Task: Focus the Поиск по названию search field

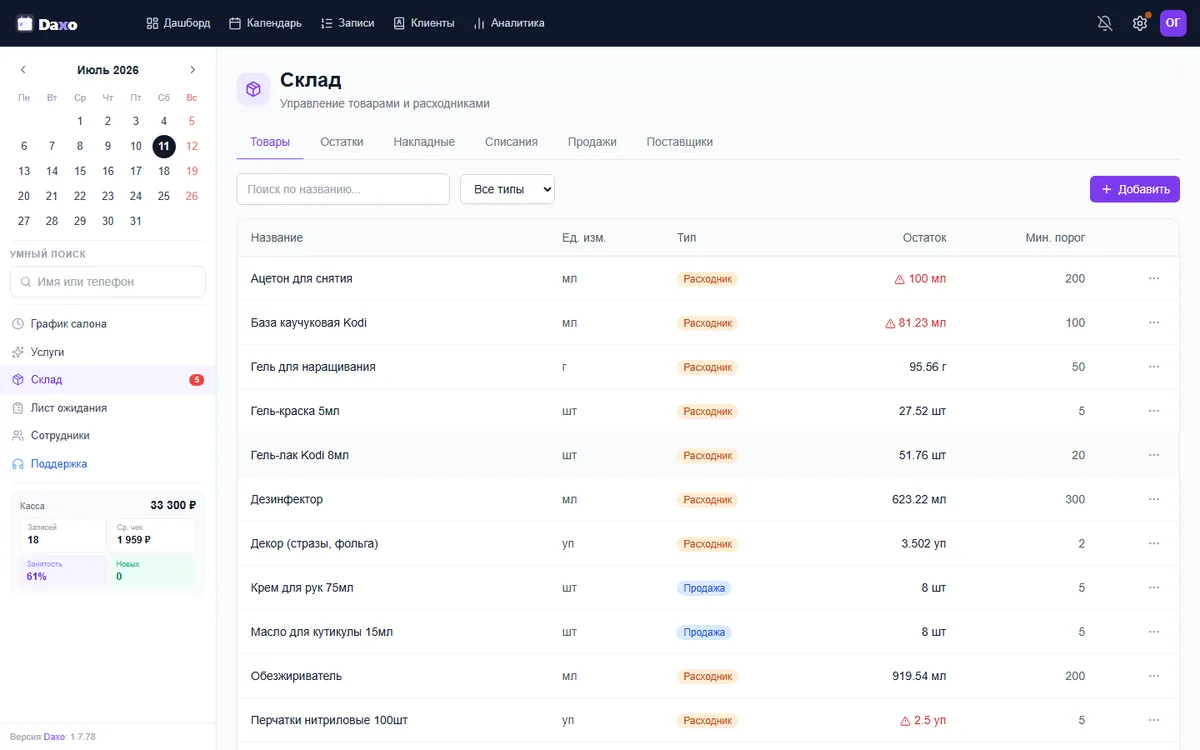Action: [343, 189]
